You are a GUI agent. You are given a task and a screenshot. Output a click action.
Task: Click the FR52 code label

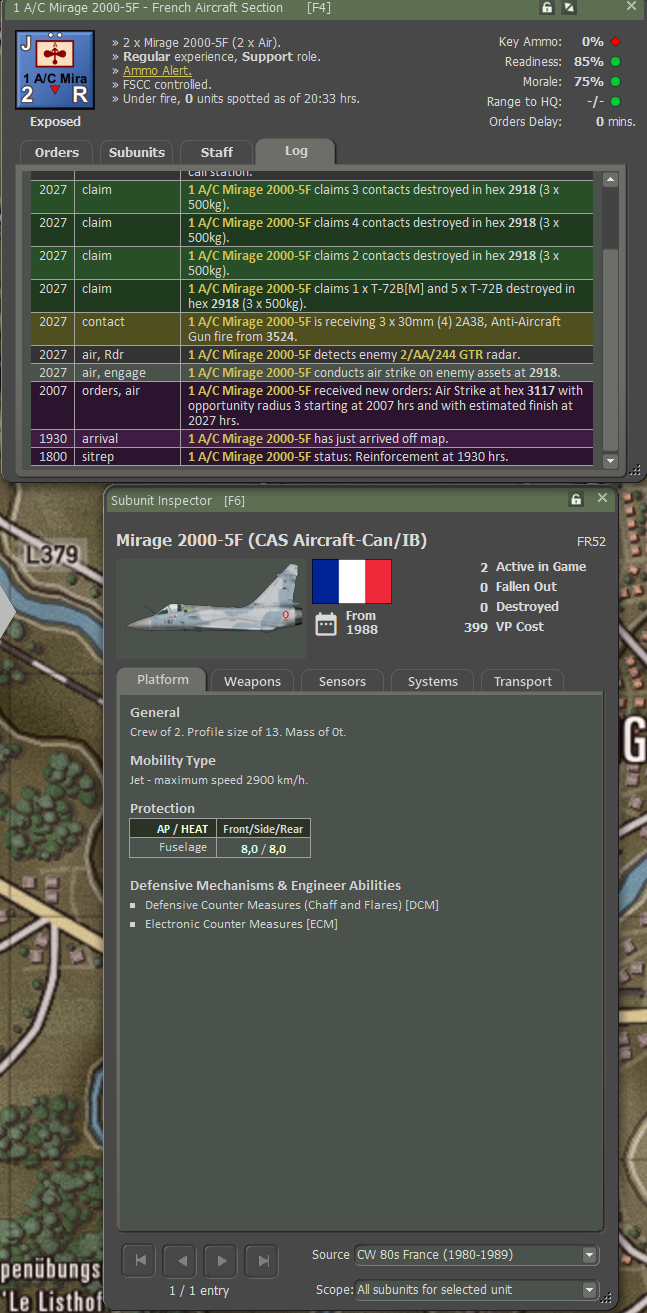pos(592,541)
